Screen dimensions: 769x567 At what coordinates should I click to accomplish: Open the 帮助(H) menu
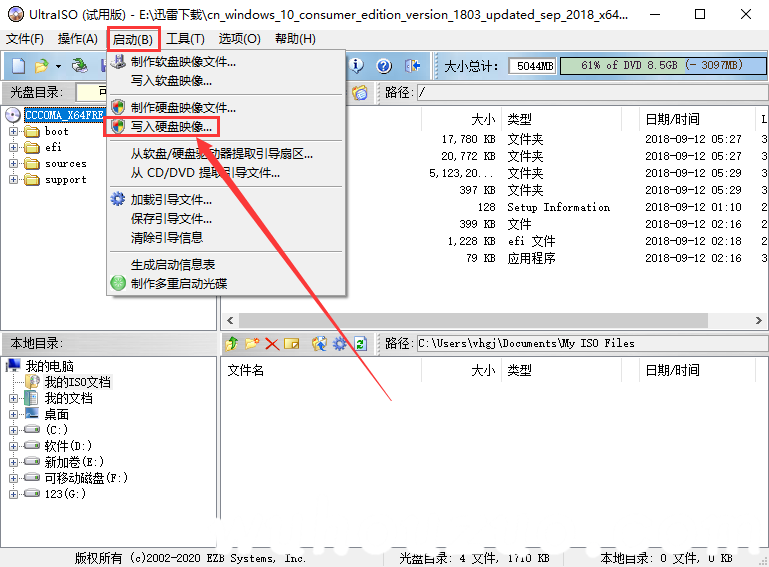295,39
